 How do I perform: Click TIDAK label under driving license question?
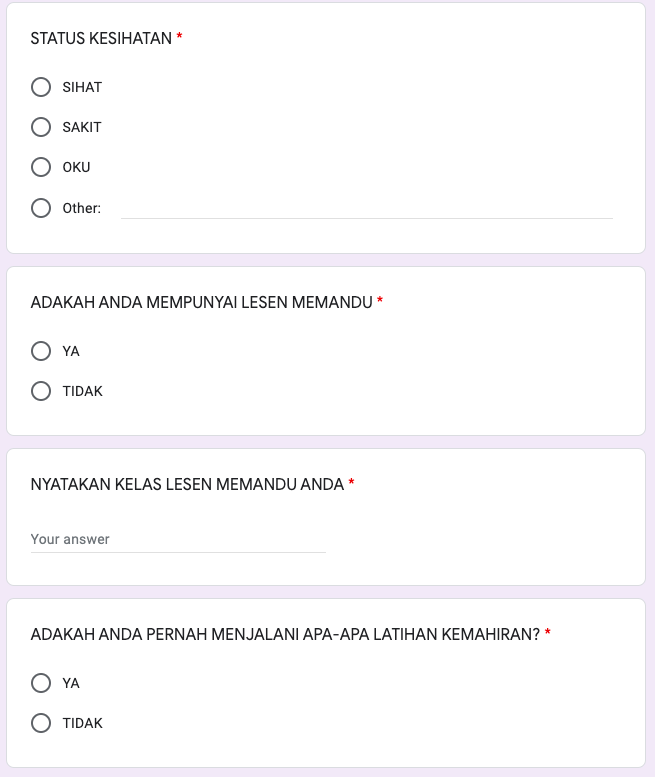coord(82,391)
